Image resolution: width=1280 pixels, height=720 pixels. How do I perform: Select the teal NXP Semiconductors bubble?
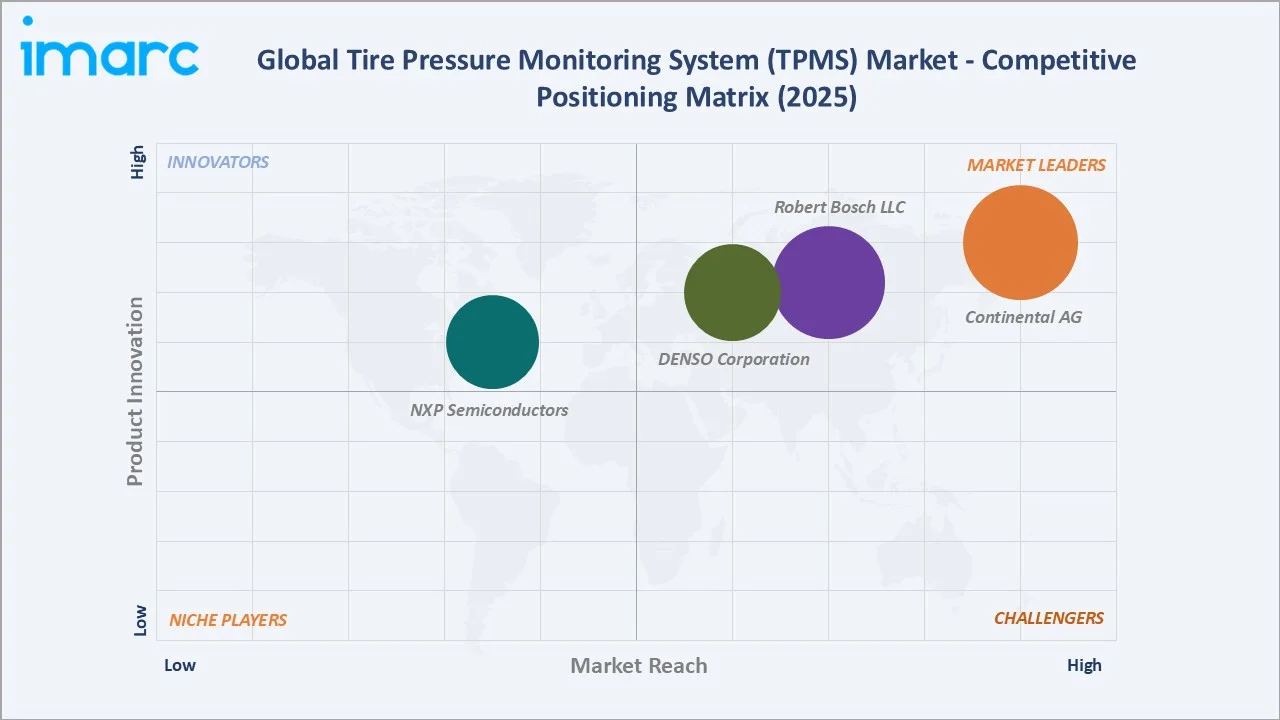(492, 342)
